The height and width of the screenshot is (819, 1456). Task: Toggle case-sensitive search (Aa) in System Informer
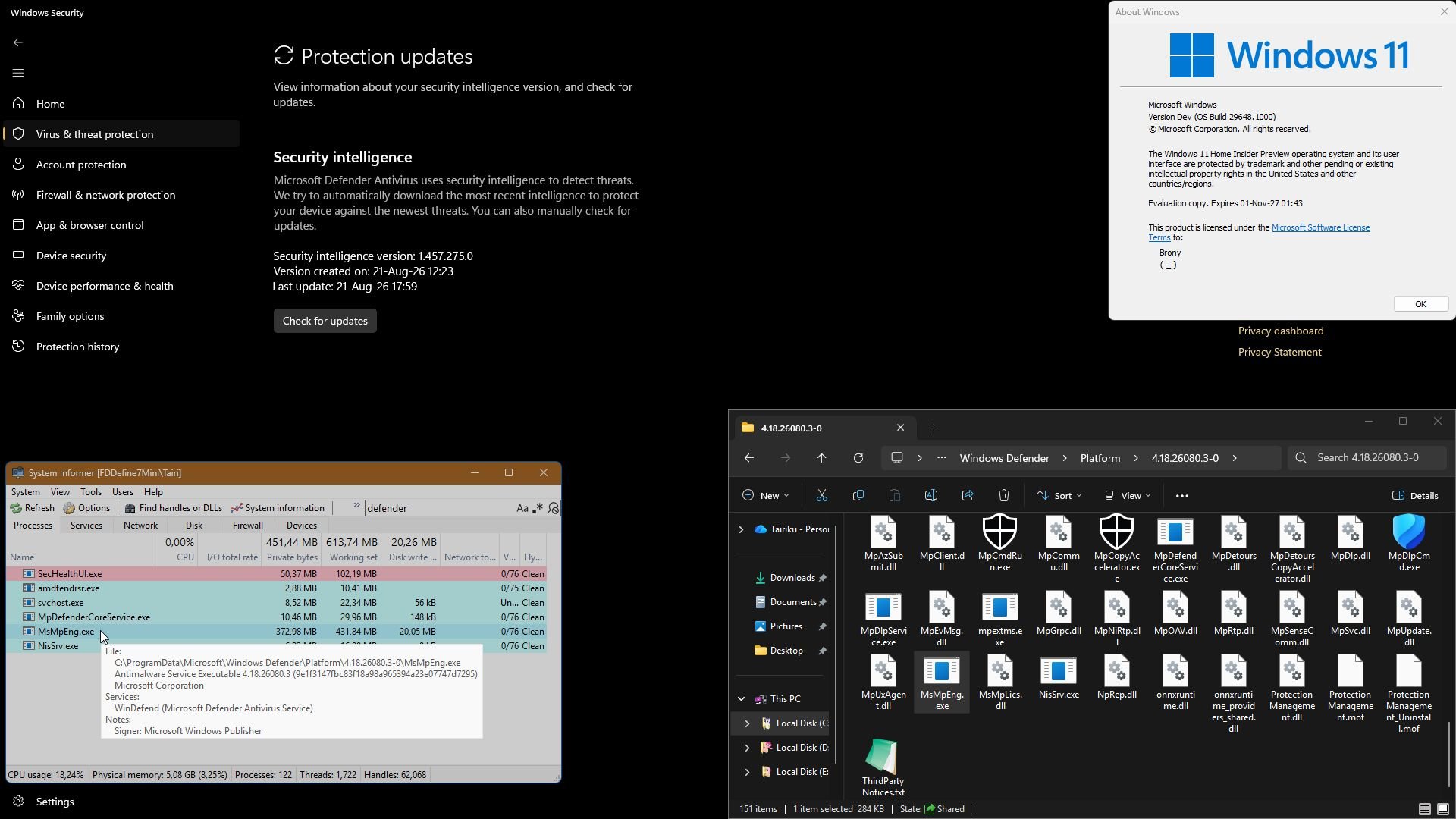[x=522, y=508]
